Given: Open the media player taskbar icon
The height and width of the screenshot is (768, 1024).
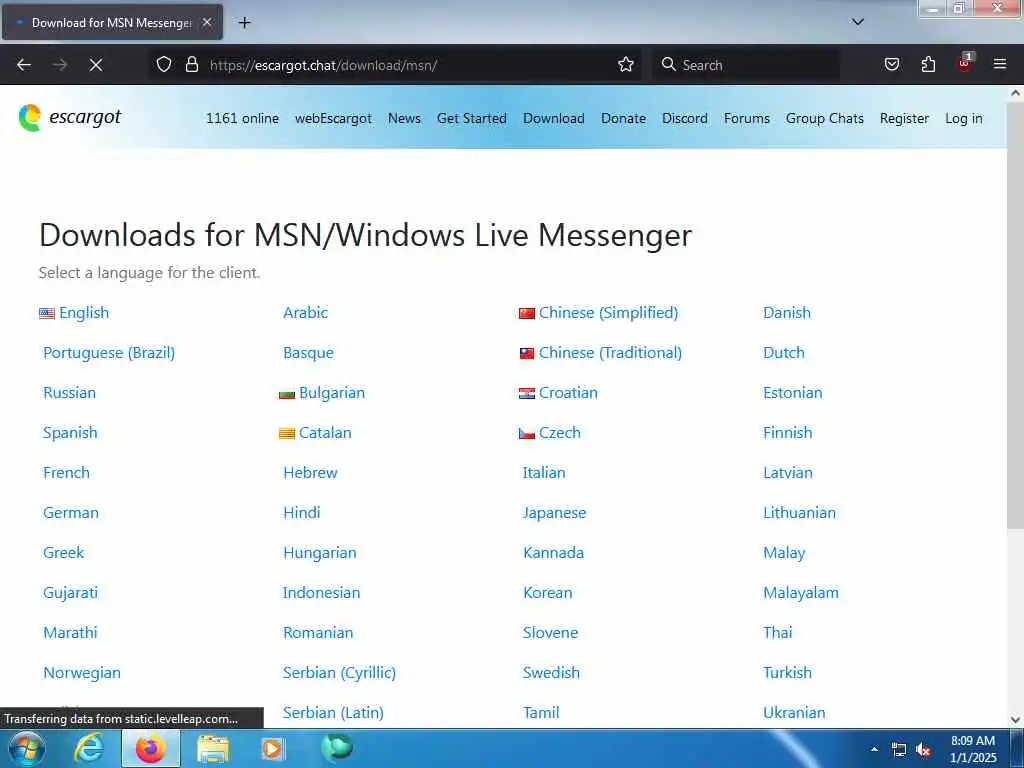Looking at the screenshot, I should click(272, 748).
